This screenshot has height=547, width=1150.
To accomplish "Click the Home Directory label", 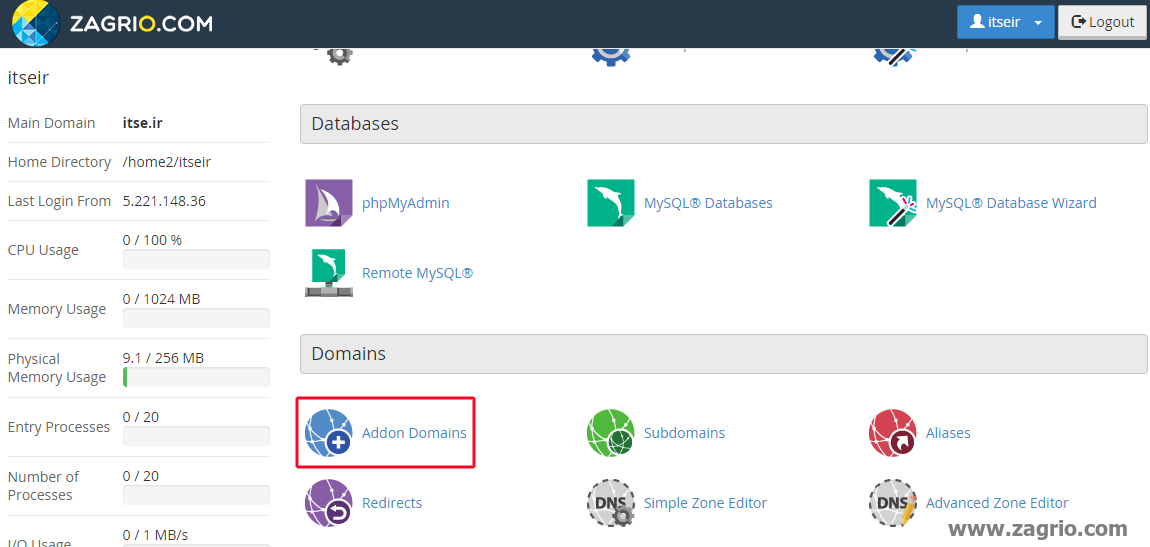I will [59, 162].
